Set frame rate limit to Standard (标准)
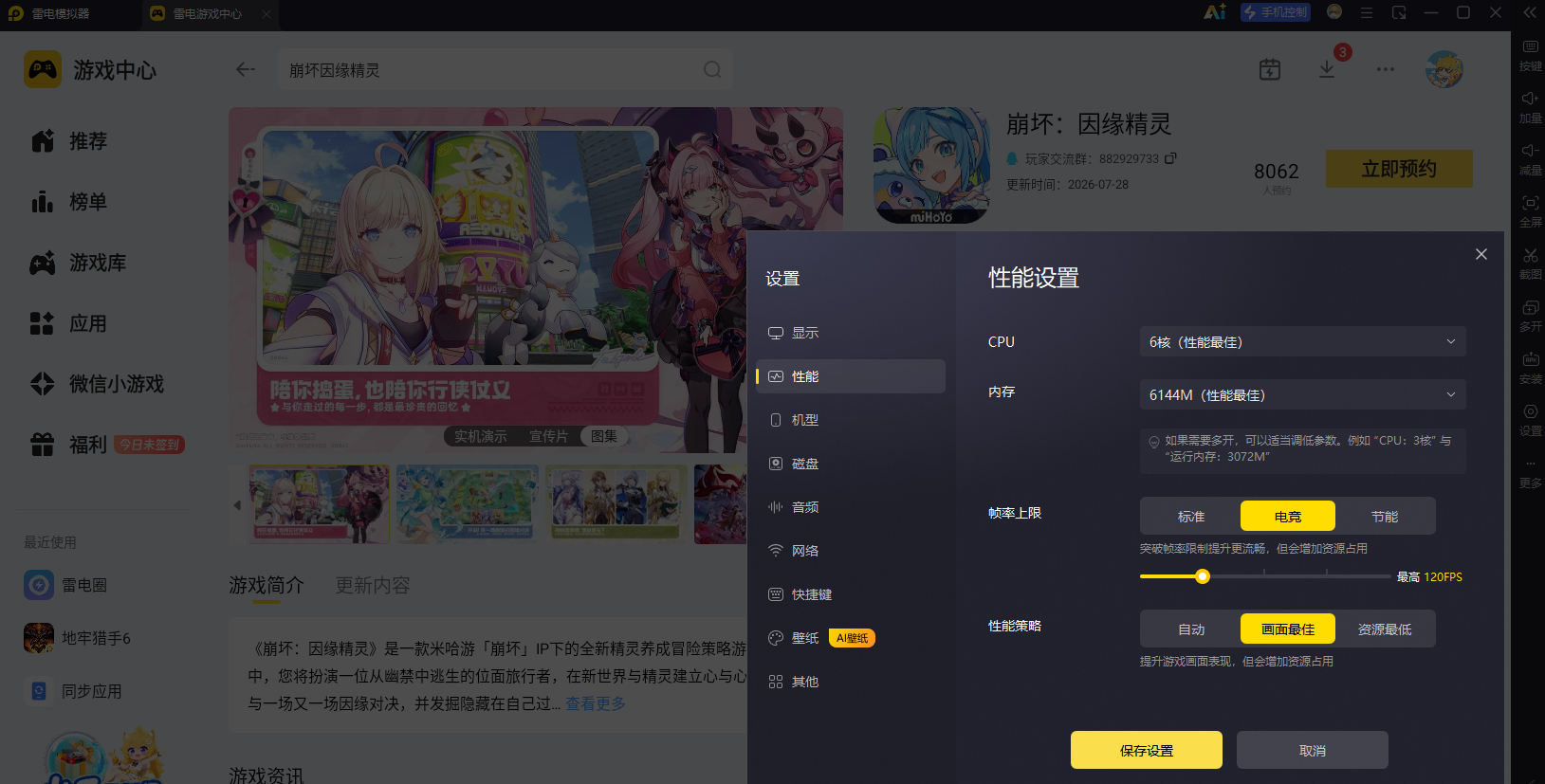The width and height of the screenshot is (1545, 784). [x=1191, y=517]
